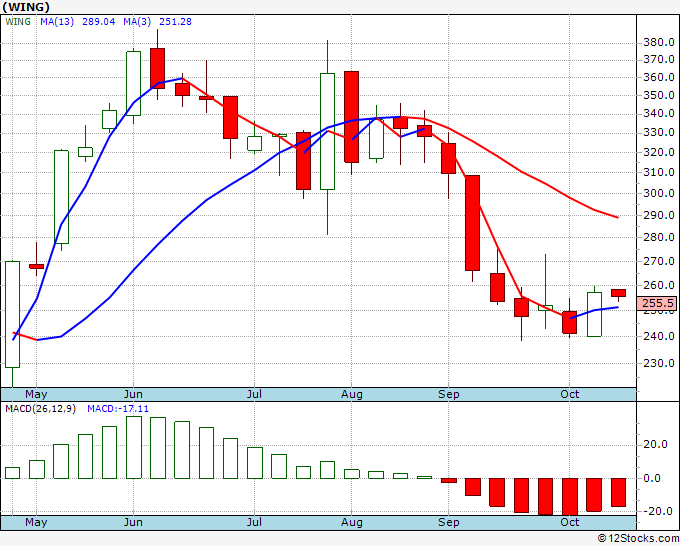Click the 240.0 price axis label
Viewport: 680px width, 546px height.
659,336
